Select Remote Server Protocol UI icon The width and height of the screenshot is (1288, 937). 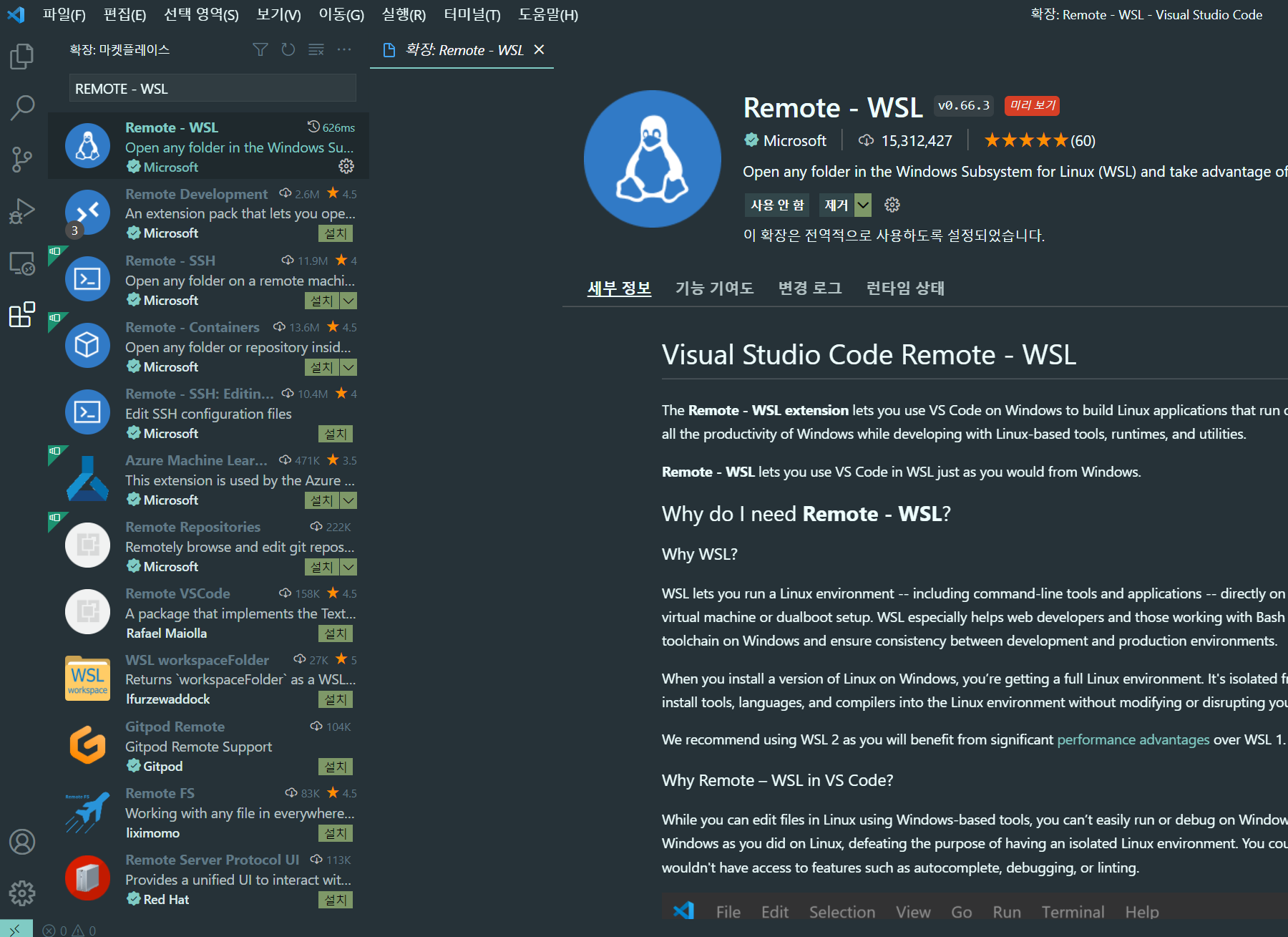tap(87, 878)
